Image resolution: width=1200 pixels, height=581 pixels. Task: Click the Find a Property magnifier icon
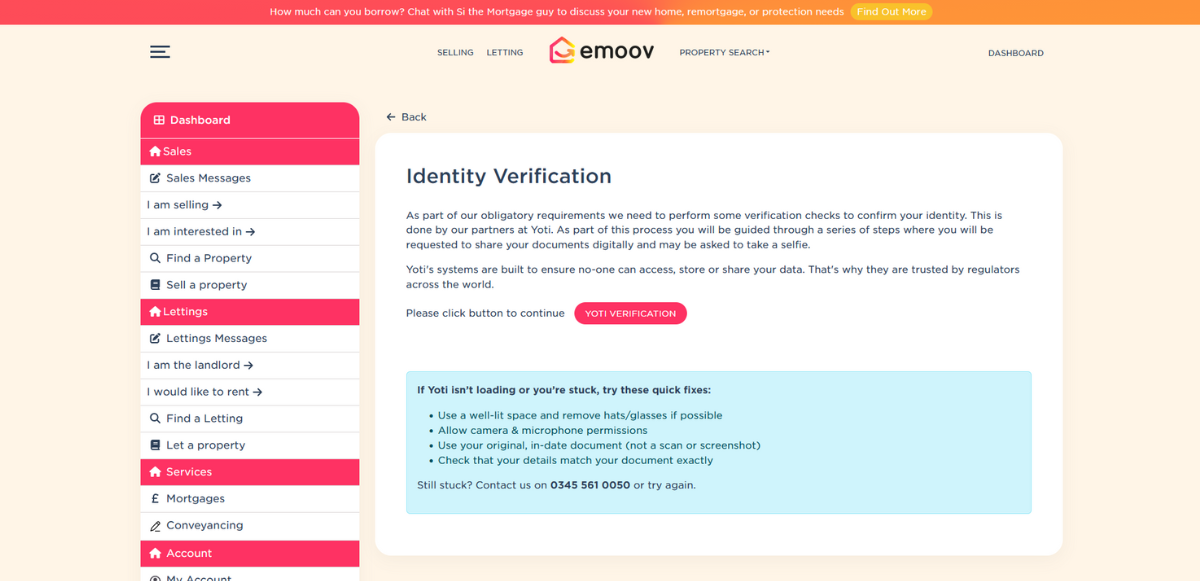[155, 258]
